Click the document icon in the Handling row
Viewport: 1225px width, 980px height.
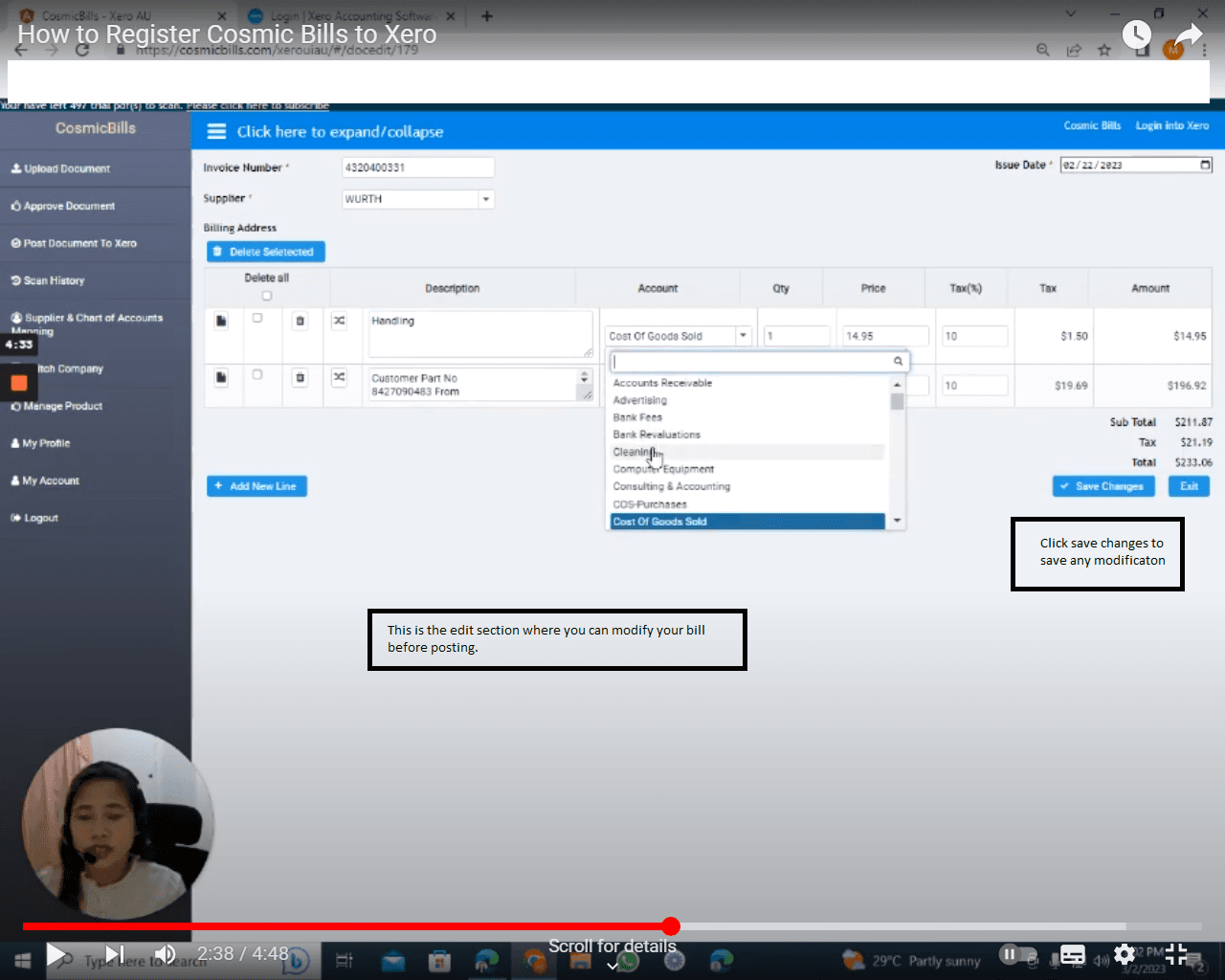point(221,321)
